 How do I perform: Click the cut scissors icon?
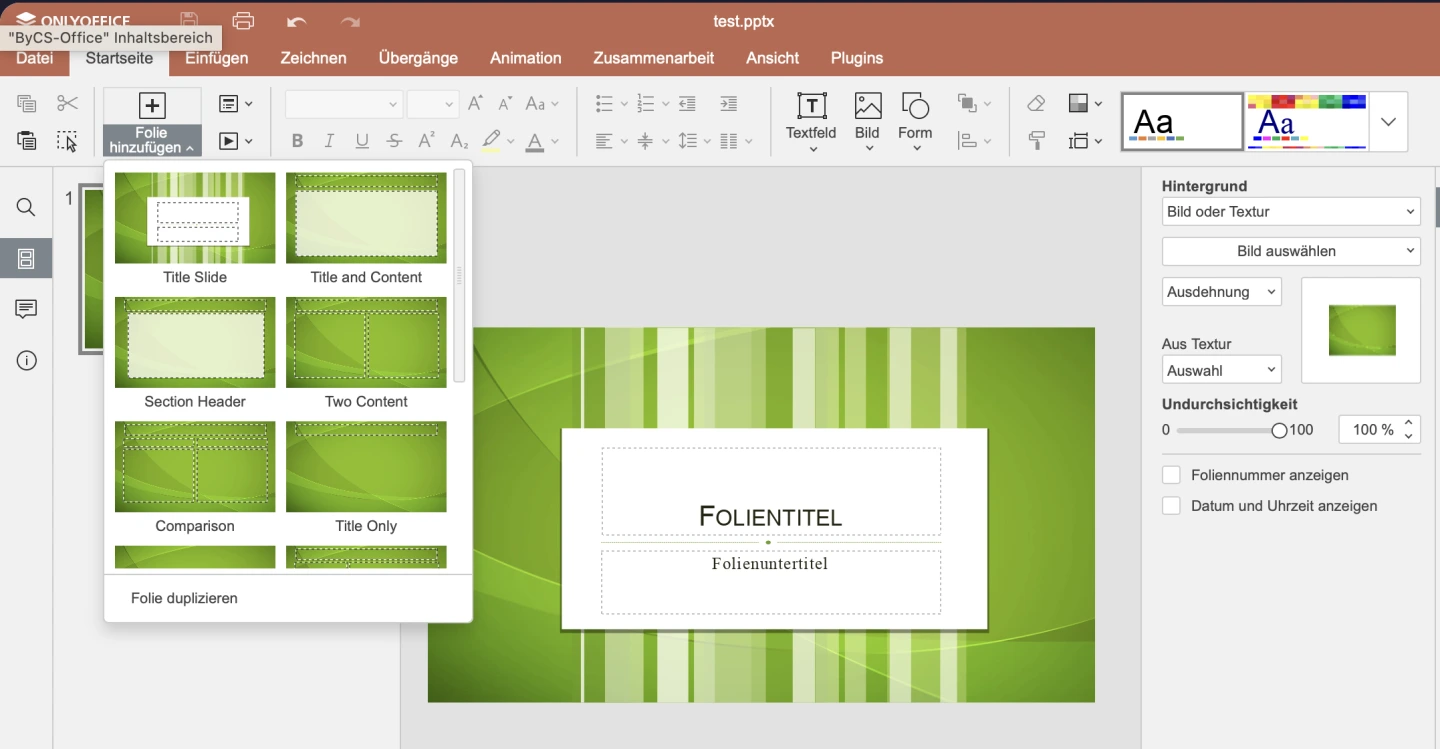(67, 103)
